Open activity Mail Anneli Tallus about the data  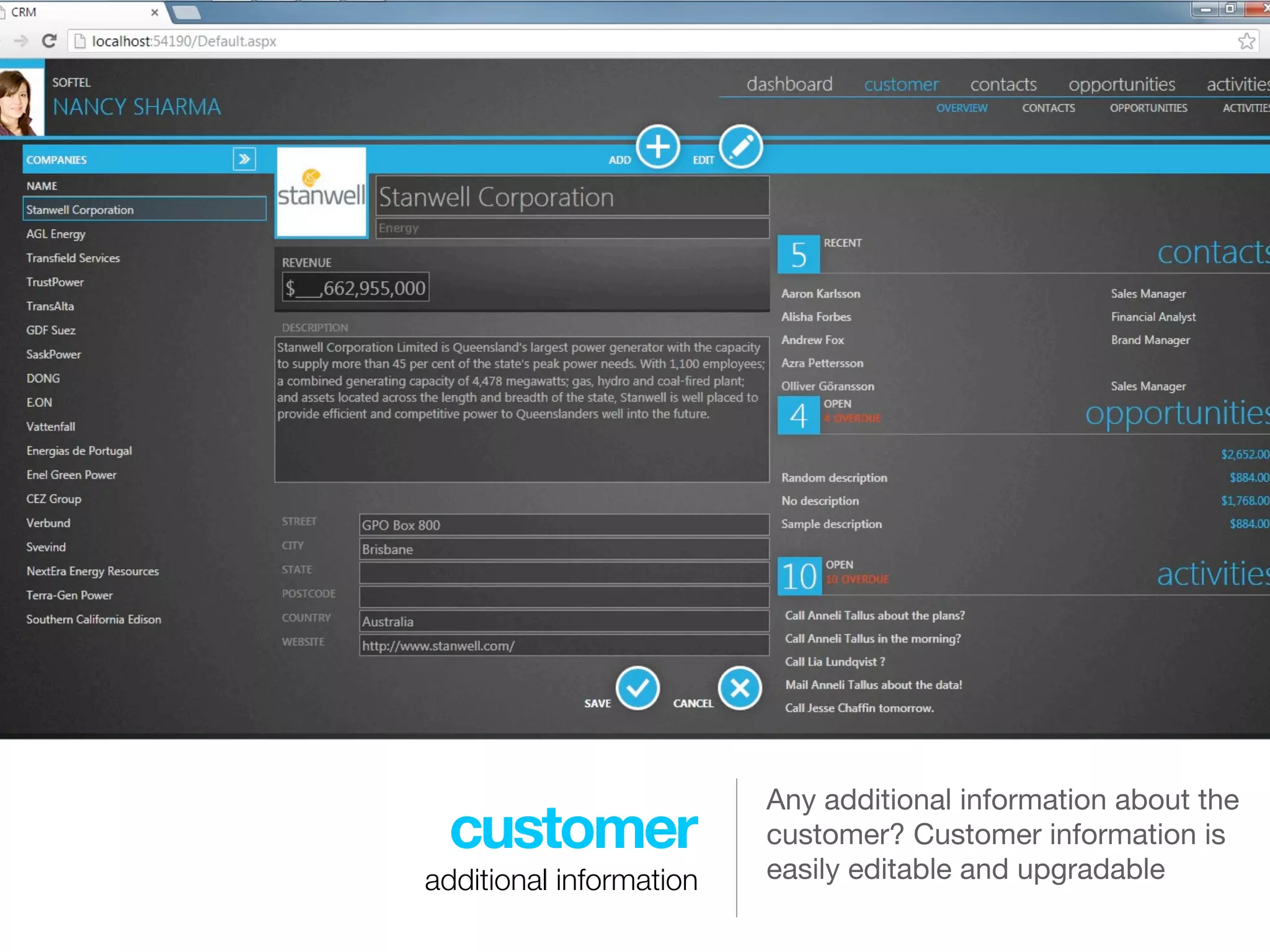(x=874, y=685)
